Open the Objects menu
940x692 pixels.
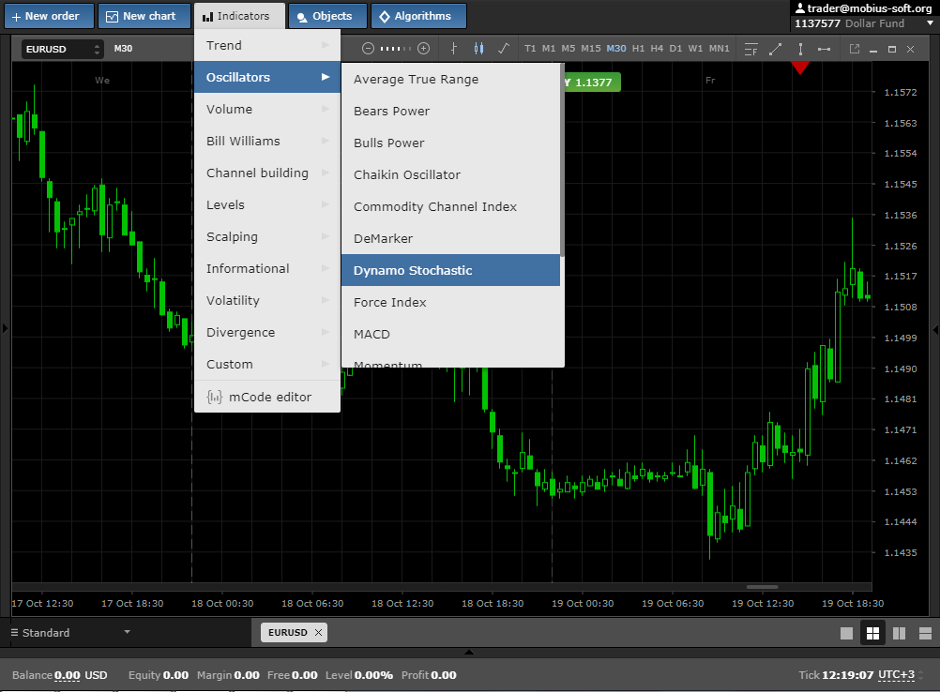[327, 16]
